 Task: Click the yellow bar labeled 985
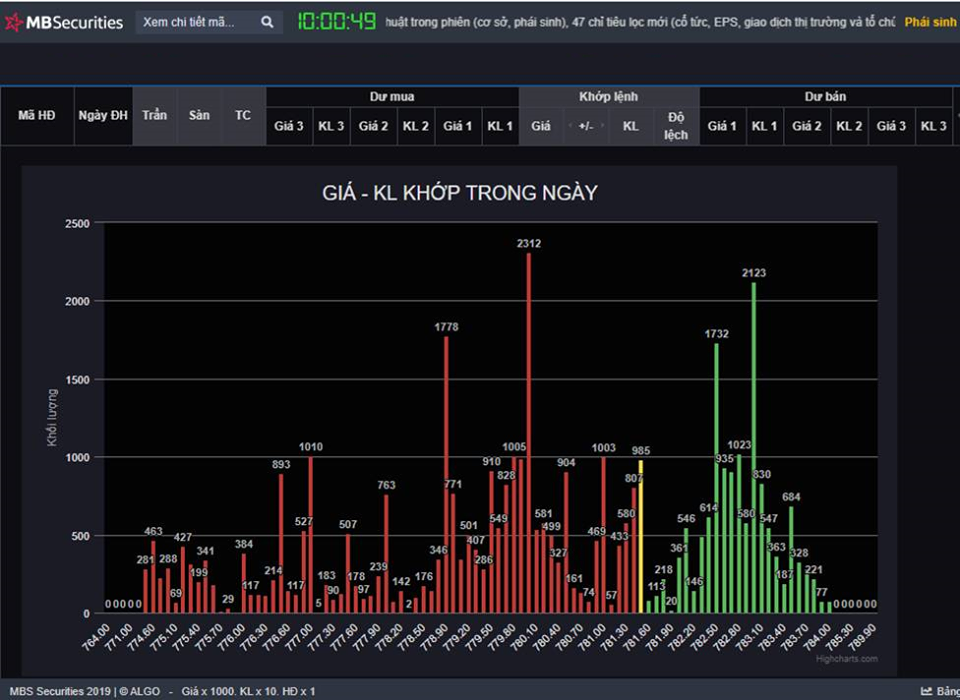coord(641,536)
